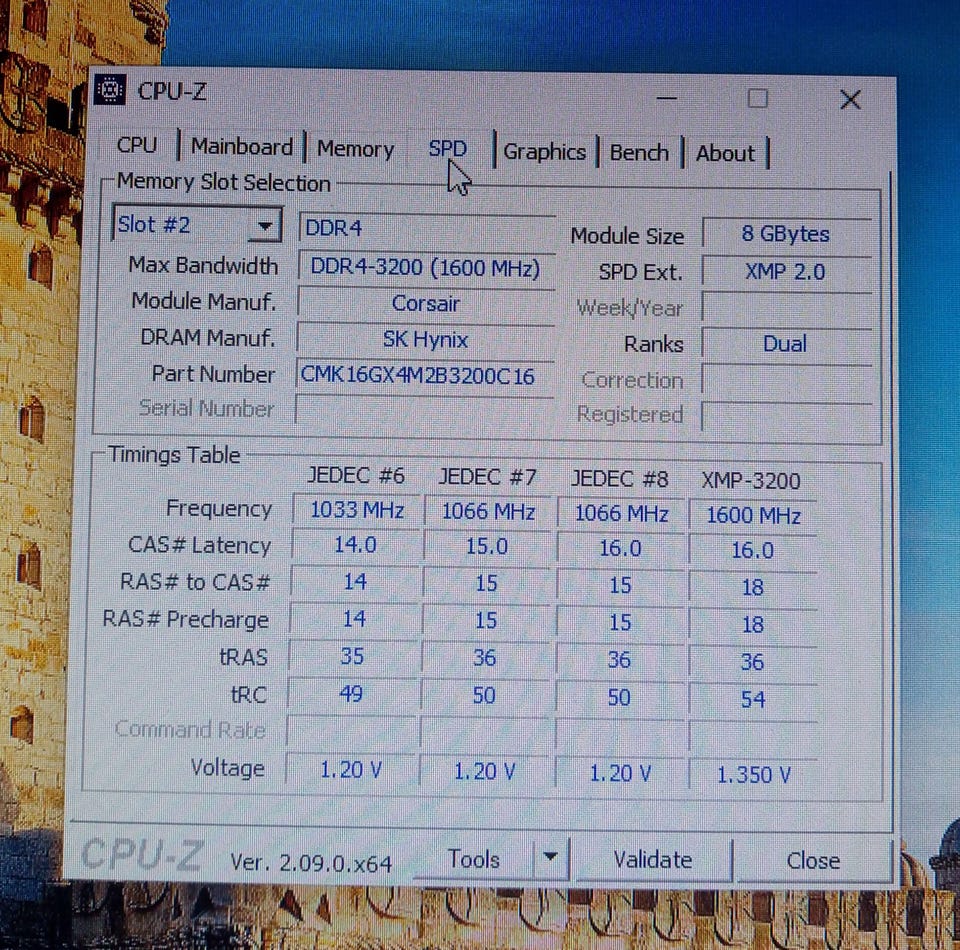Select the DDR4-3200 (1600 MHz) bandwidth value
The image size is (960, 950).
(426, 267)
